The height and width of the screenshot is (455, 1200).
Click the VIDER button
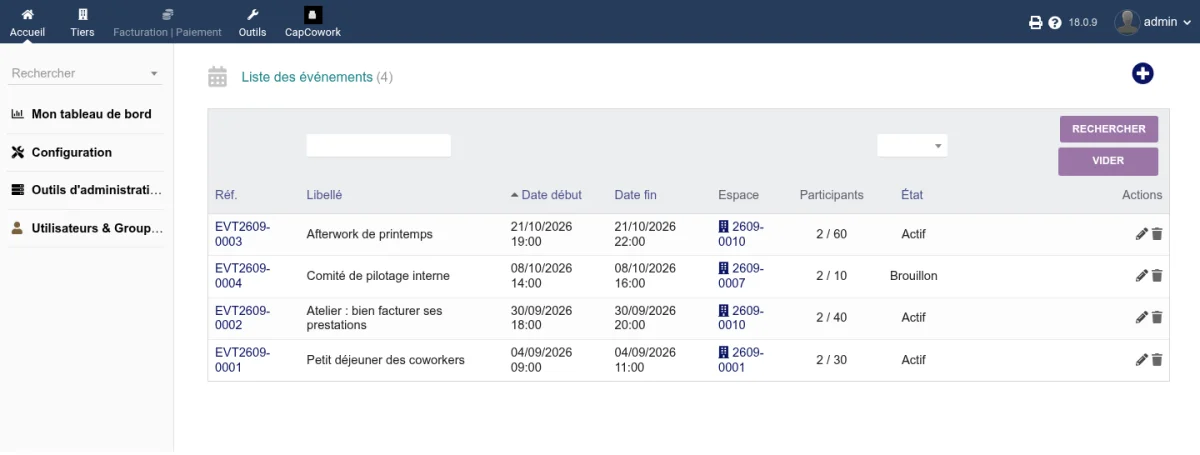pyautogui.click(x=1109, y=161)
